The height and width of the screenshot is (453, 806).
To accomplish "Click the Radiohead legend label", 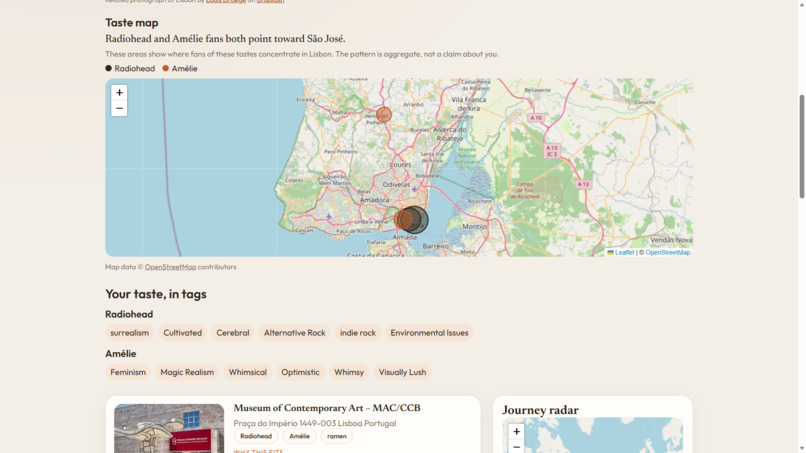I will point(135,68).
